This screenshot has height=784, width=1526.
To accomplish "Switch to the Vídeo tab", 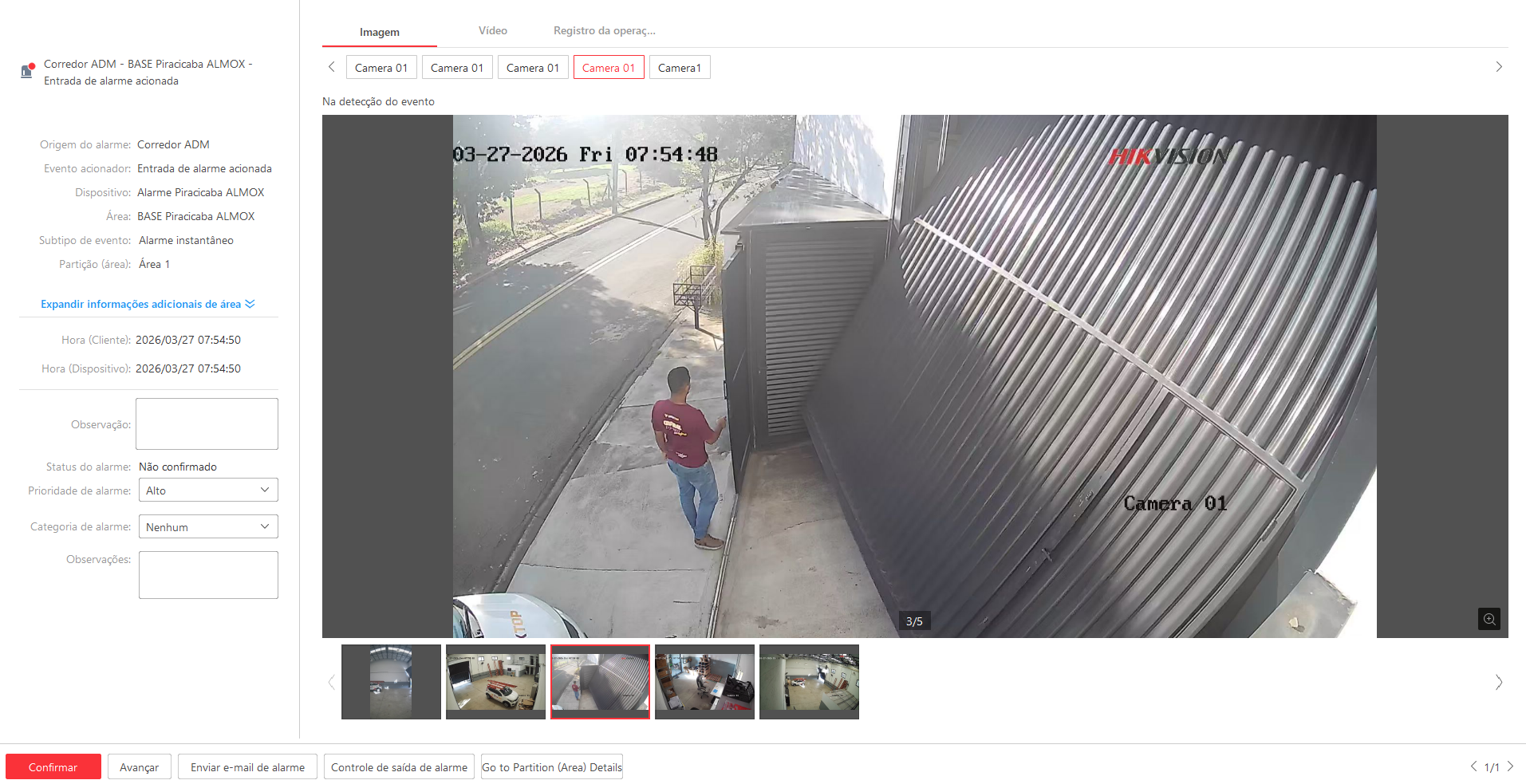I will (492, 31).
